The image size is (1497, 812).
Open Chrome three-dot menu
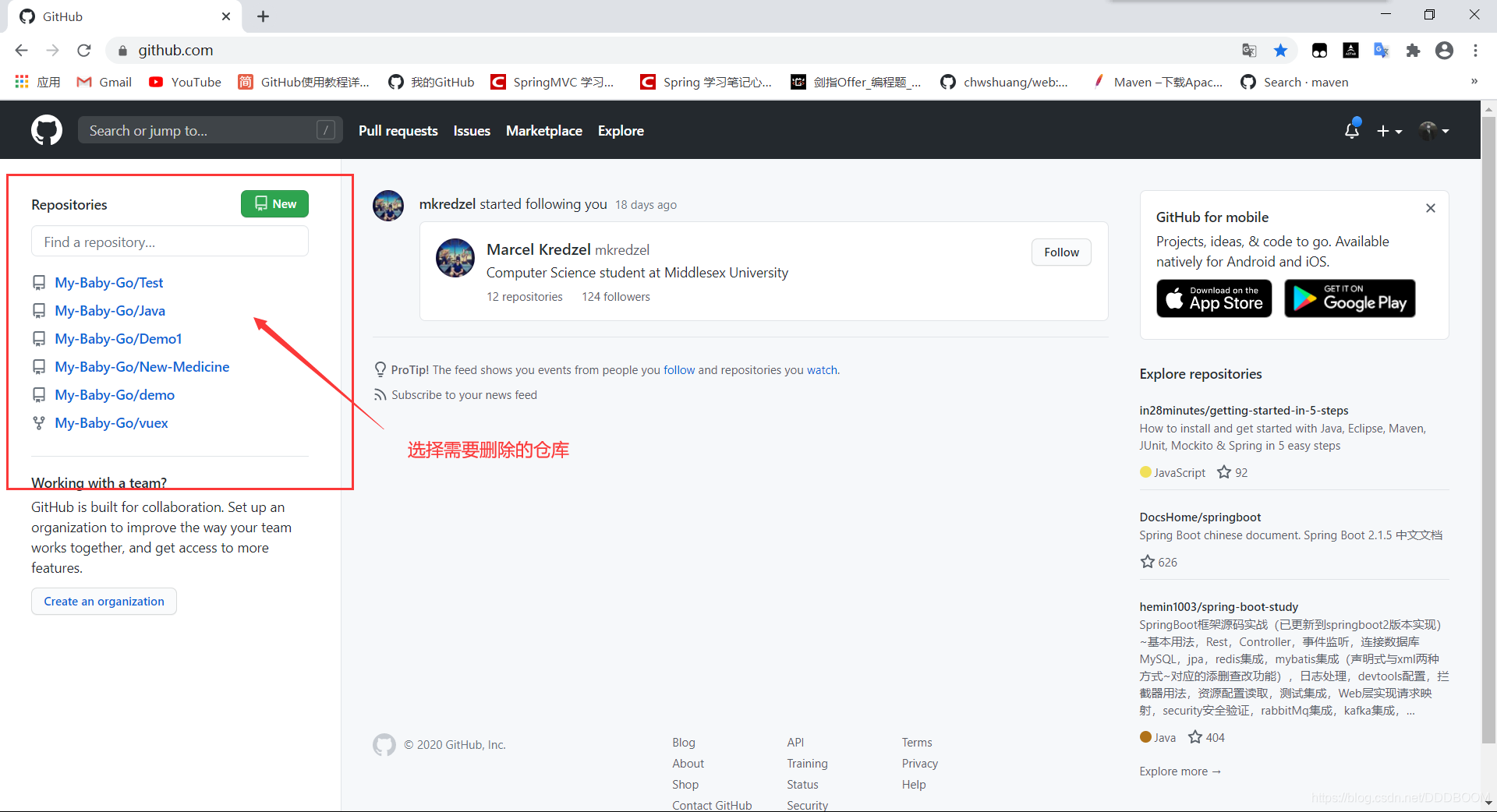click(1475, 50)
